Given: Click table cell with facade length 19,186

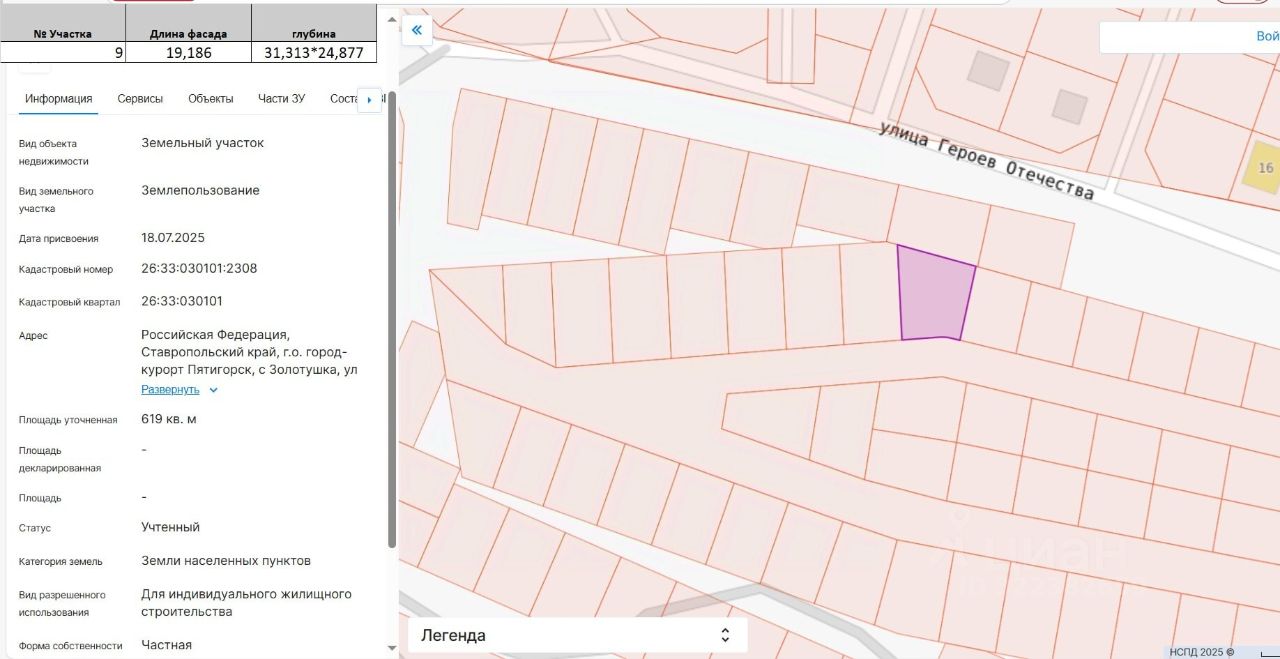Looking at the screenshot, I should coord(188,53).
